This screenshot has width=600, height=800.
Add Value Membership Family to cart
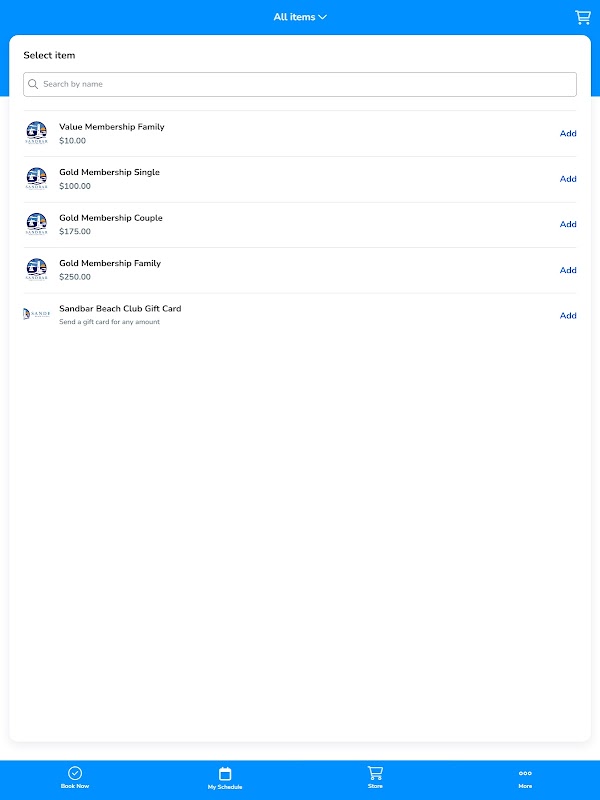pos(568,134)
